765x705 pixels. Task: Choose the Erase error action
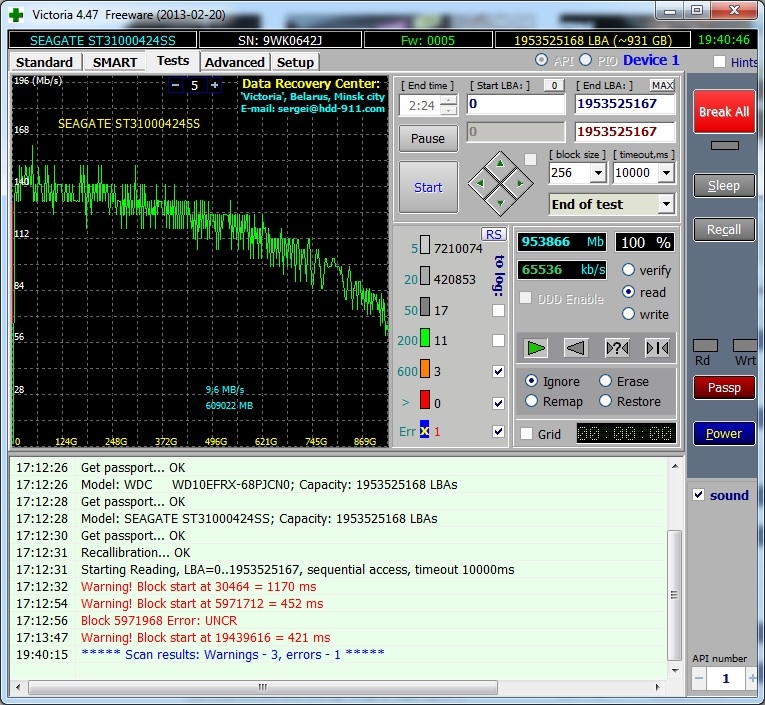605,381
